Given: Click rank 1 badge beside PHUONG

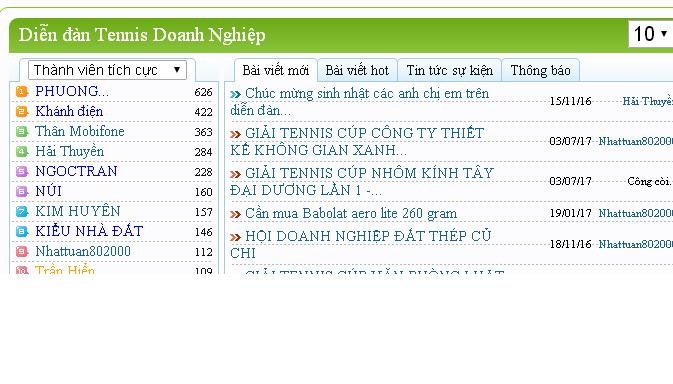Looking at the screenshot, I should tap(22, 91).
